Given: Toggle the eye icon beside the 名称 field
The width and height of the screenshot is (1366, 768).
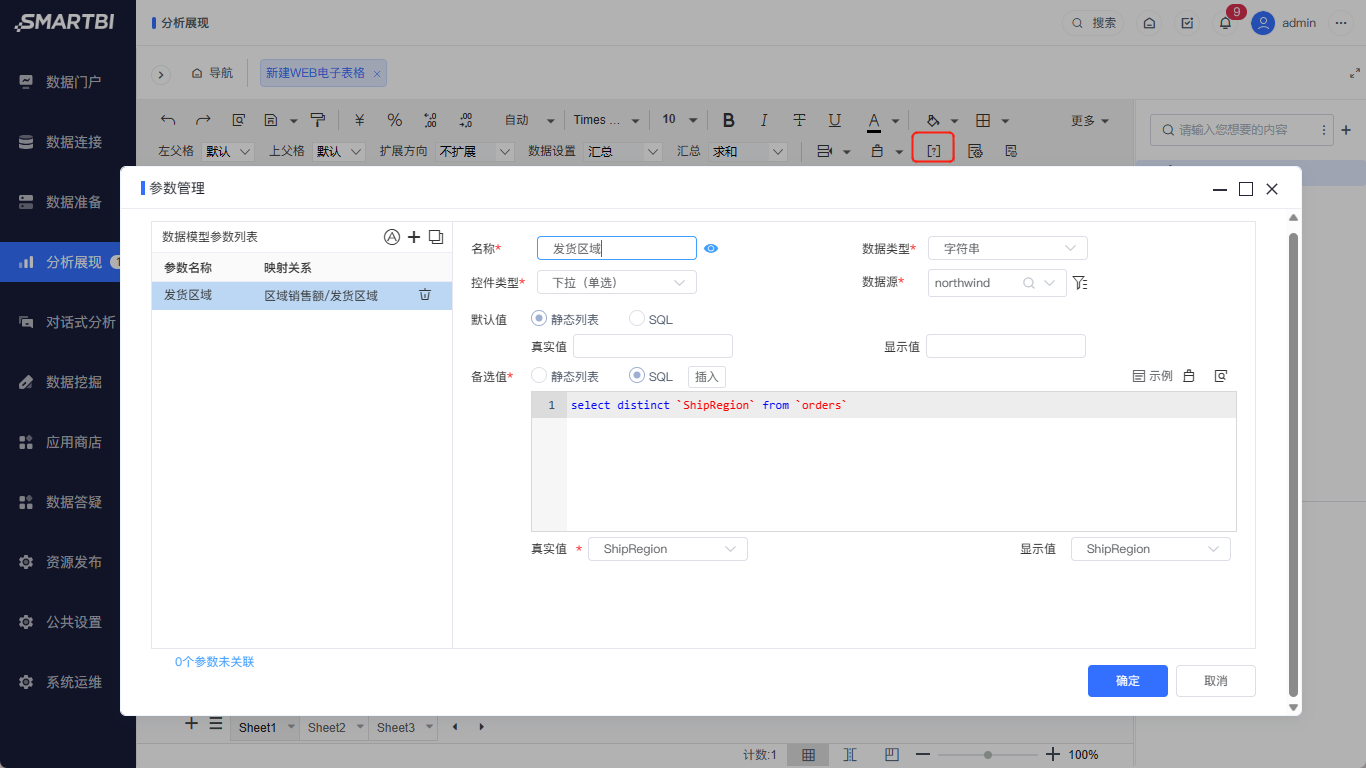Looking at the screenshot, I should click(x=711, y=248).
